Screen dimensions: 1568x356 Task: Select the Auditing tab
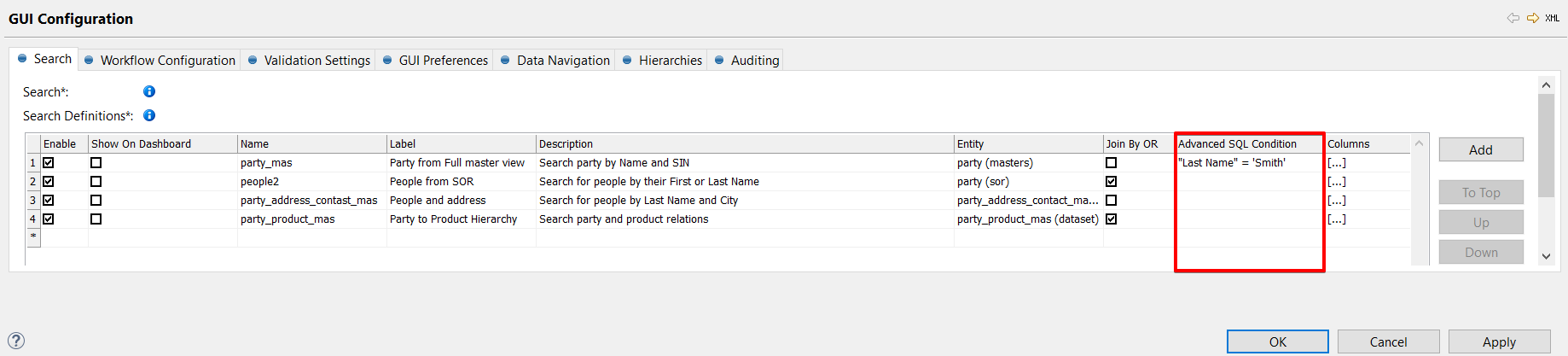[x=754, y=60]
